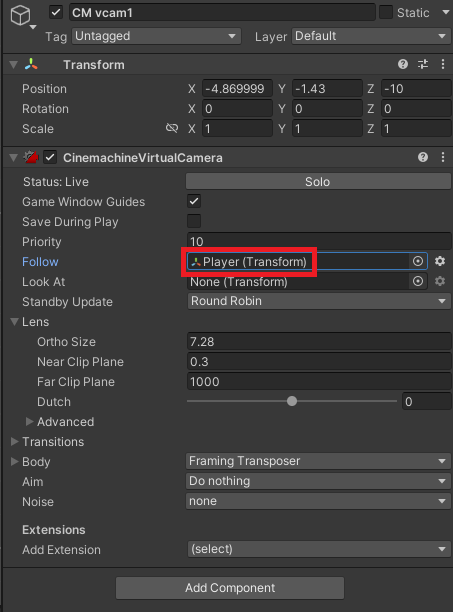Click Look At object picker circle

pos(417,281)
